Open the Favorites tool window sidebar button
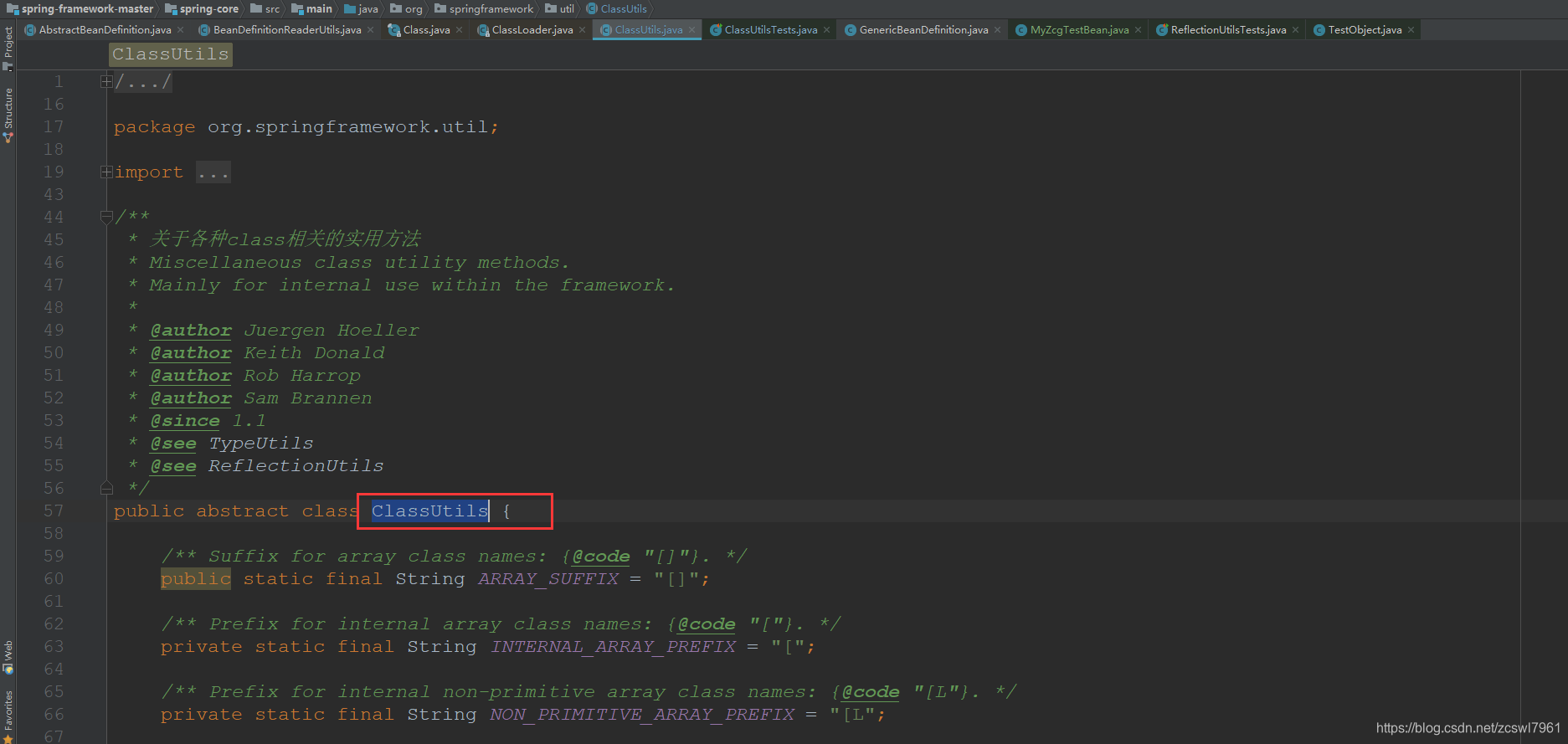Viewport: 1568px width, 744px height. 8,716
